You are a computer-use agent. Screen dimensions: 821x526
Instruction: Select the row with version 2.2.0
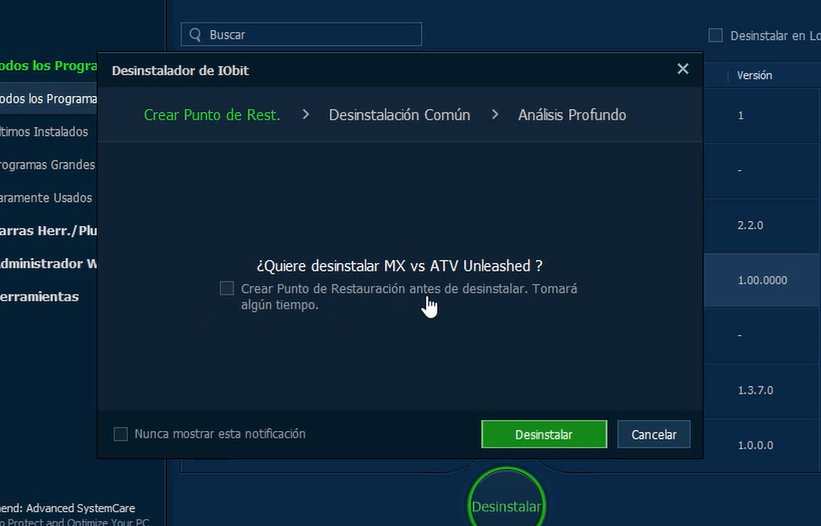tap(762, 225)
